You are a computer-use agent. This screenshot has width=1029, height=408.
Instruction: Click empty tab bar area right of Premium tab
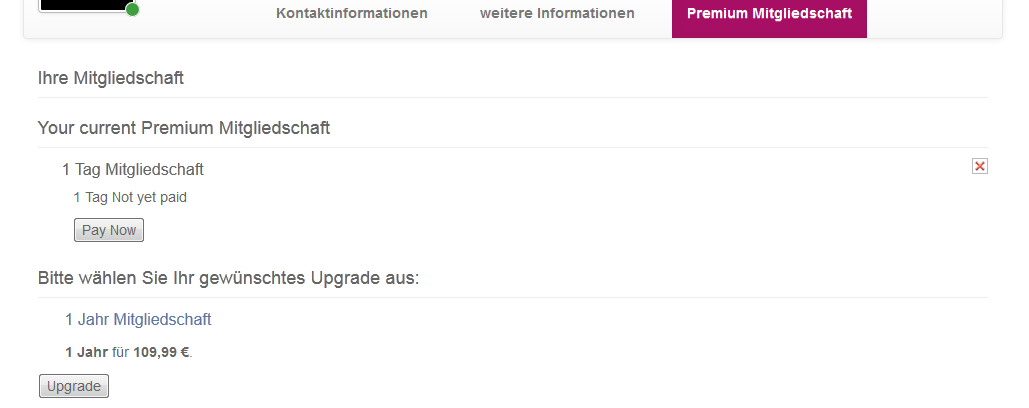point(934,16)
